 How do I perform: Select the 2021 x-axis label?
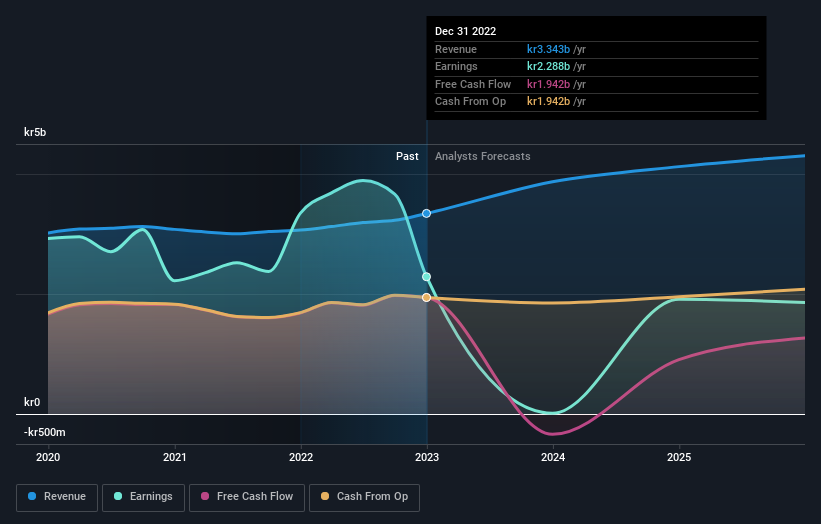174,458
